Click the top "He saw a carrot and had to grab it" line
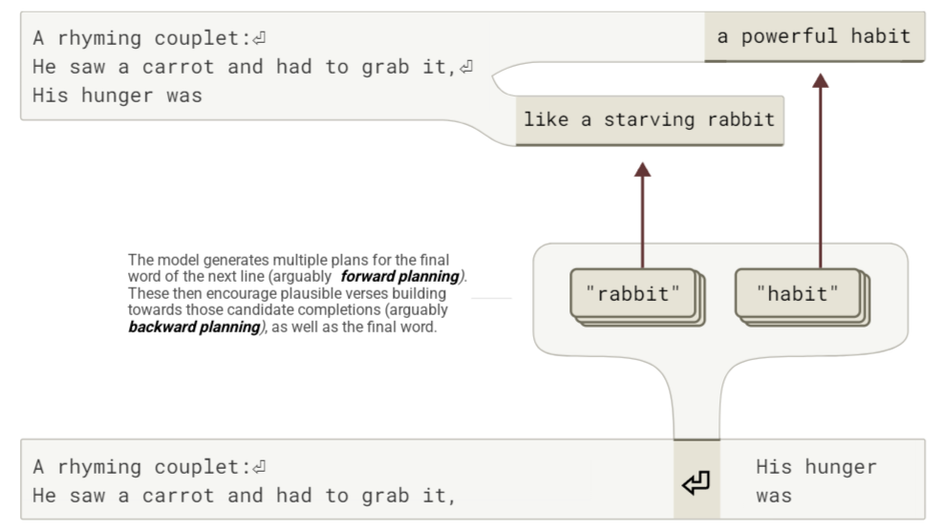This screenshot has width=944, height=531. 244,67
